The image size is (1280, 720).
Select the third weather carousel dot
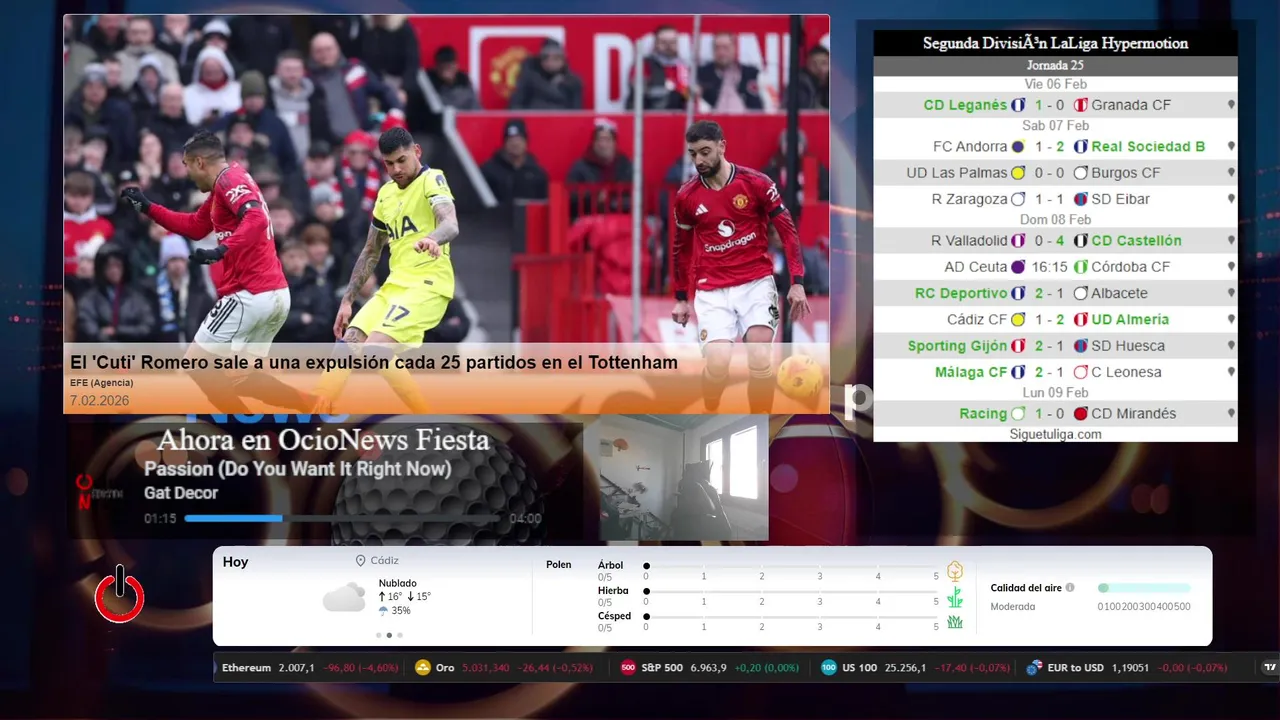pyautogui.click(x=400, y=635)
